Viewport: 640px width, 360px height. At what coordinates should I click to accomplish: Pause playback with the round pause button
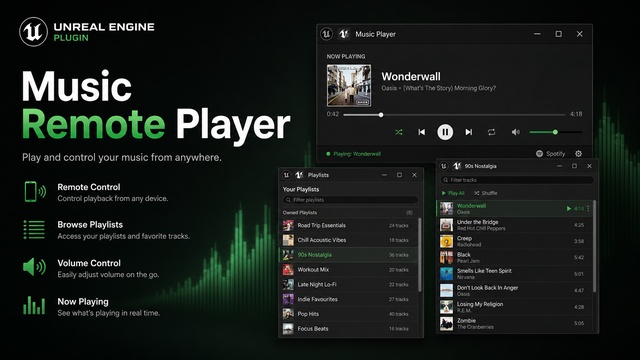pyautogui.click(x=445, y=132)
